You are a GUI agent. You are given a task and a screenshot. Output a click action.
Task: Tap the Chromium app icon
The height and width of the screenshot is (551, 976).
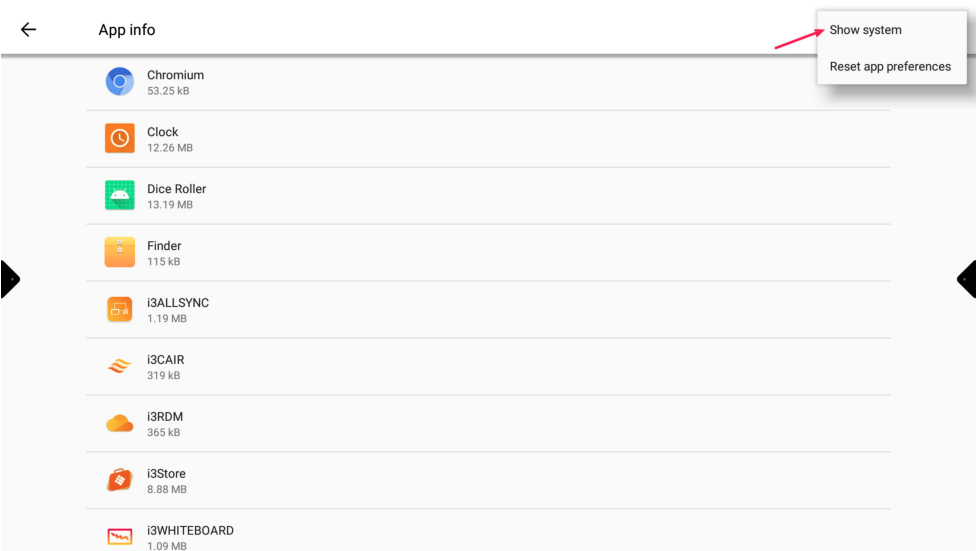click(120, 82)
